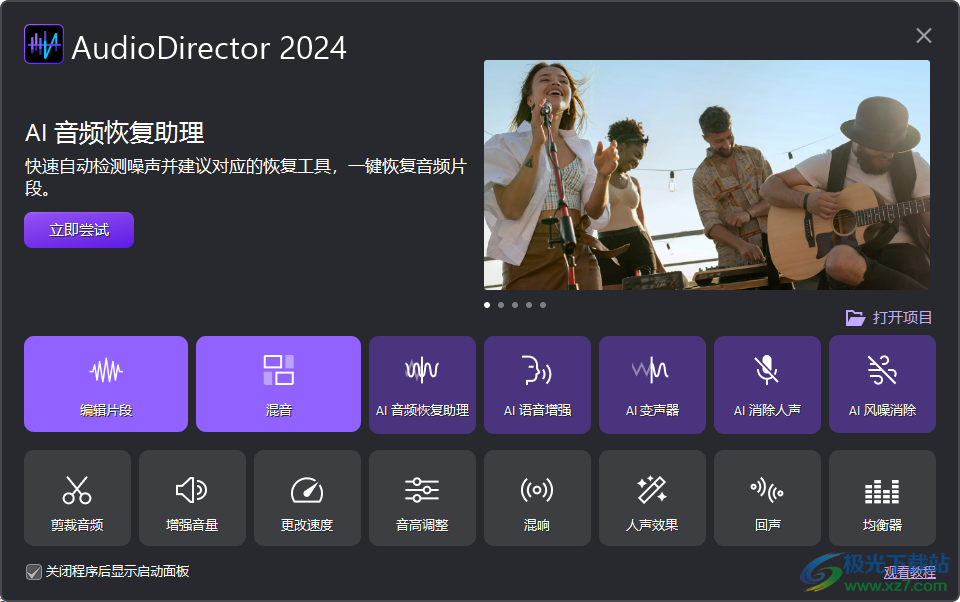
Task: Select the AI 变声器 voice changer
Action: coord(652,385)
